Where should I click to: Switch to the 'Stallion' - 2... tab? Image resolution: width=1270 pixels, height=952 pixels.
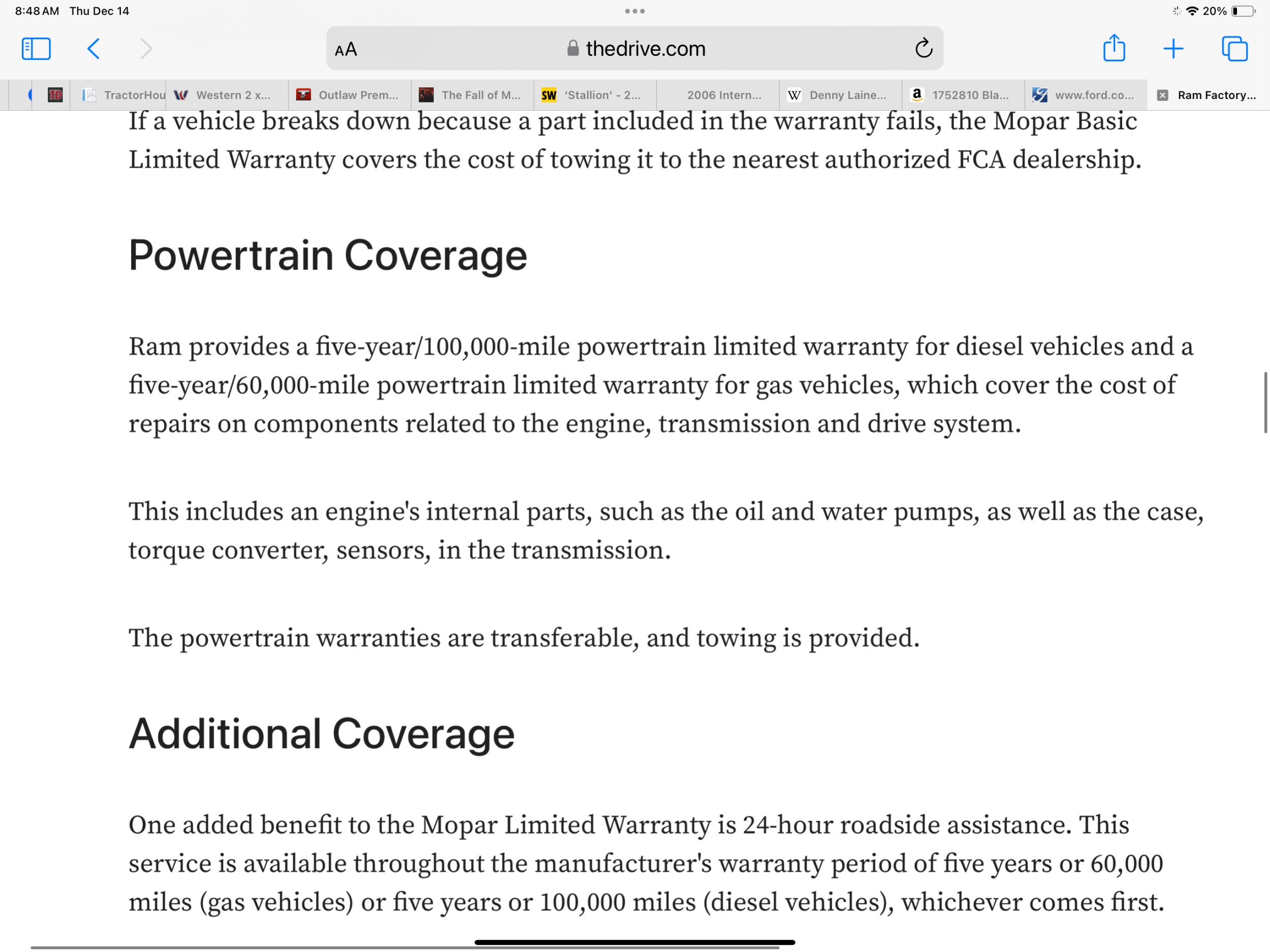(595, 95)
